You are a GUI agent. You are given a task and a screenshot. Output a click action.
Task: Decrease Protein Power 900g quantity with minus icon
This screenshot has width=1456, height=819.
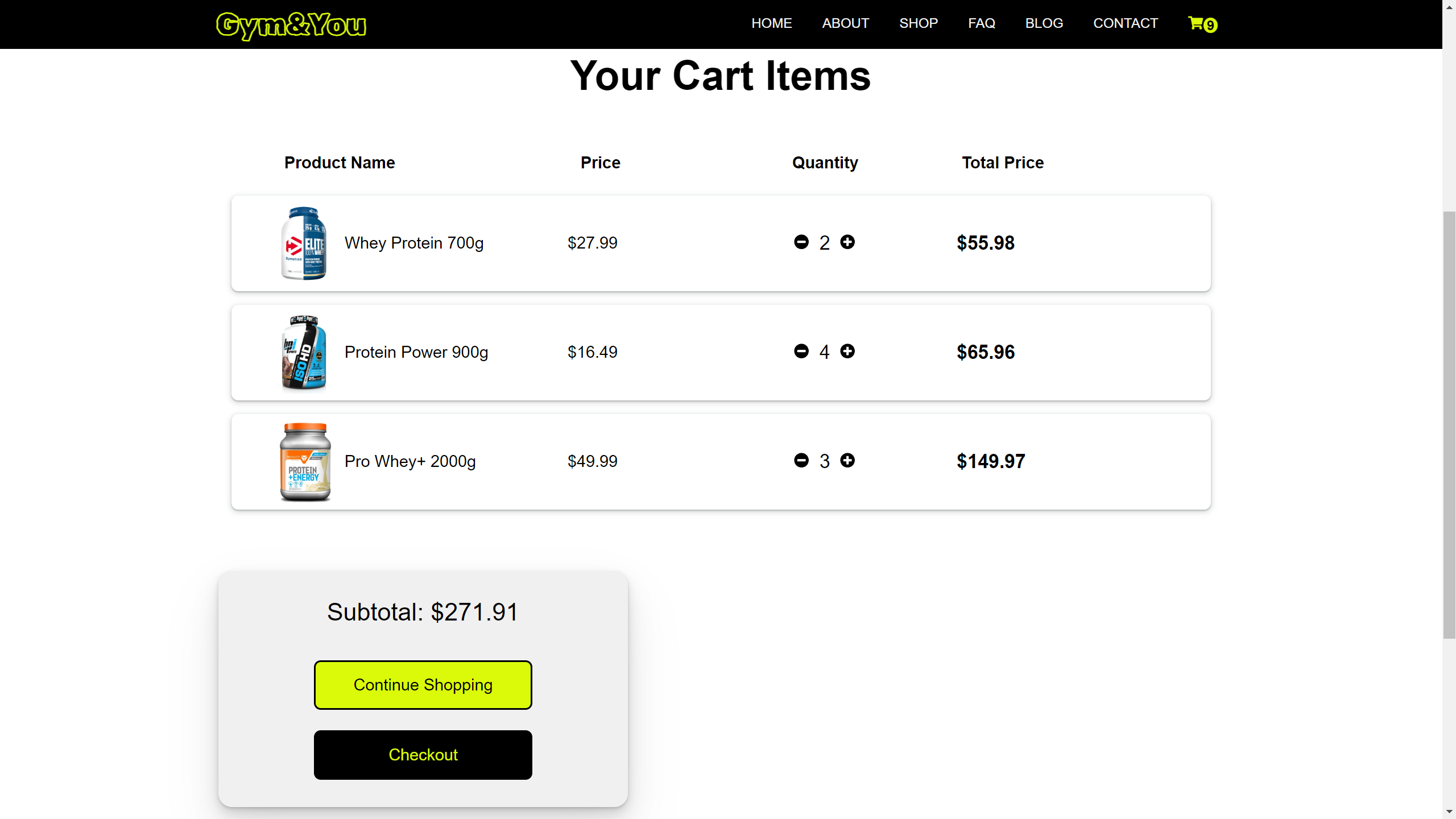tap(801, 351)
